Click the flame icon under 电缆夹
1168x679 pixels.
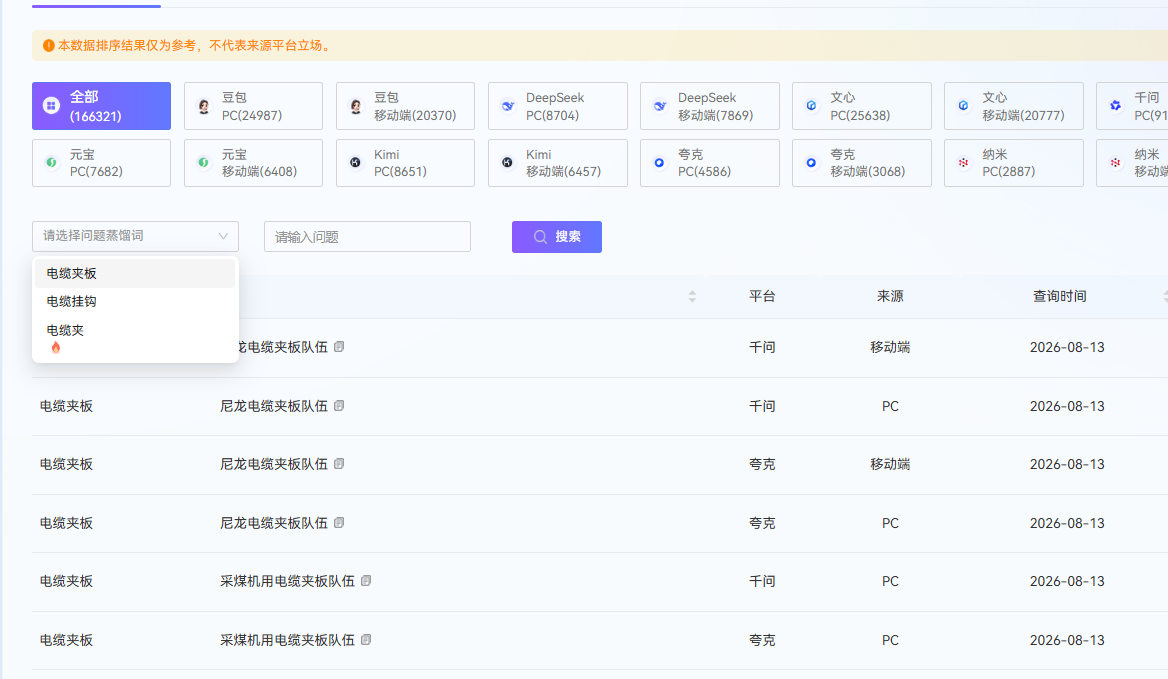coord(56,348)
